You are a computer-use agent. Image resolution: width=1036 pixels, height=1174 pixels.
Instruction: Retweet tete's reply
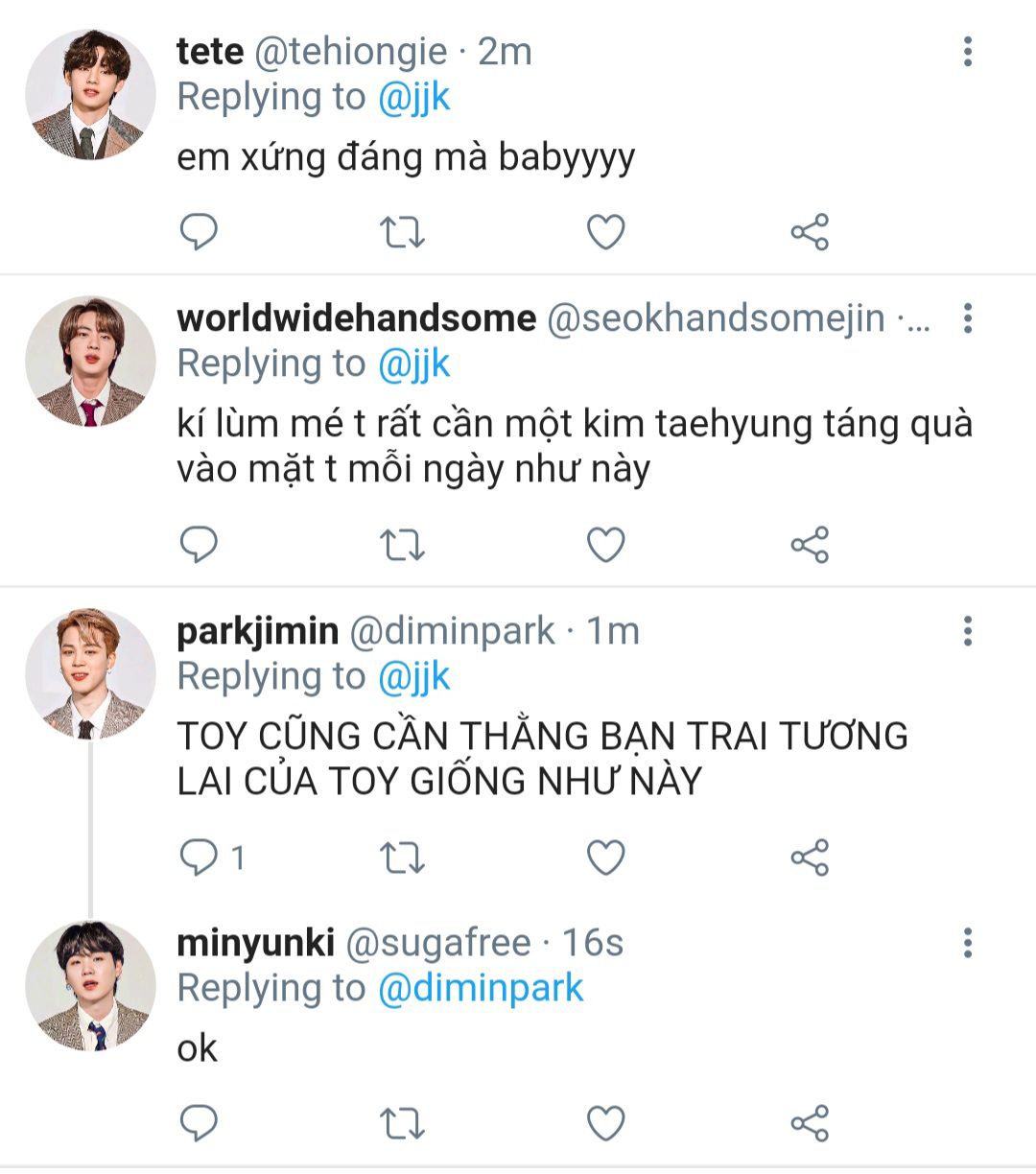pyautogui.click(x=402, y=232)
